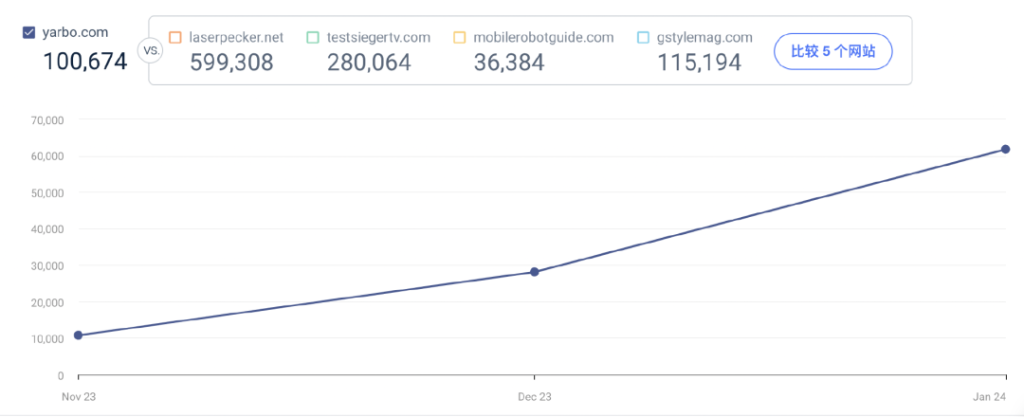Screen dimensions: 1024x417
Task: Select the Jan 24 data point
Action: tap(1006, 149)
